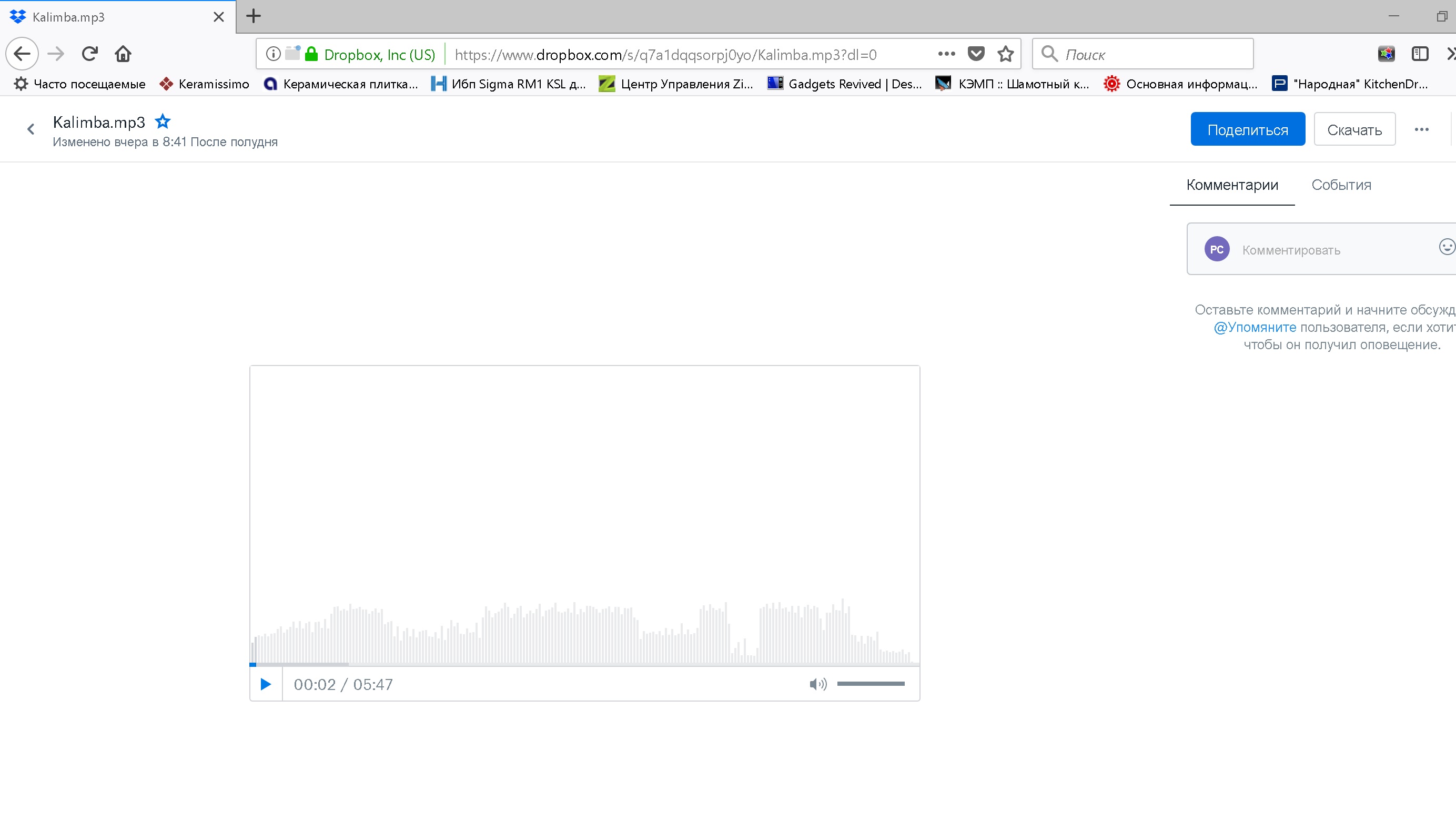Reload the page in browser
Image resolution: width=1456 pixels, height=832 pixels.
click(x=90, y=54)
